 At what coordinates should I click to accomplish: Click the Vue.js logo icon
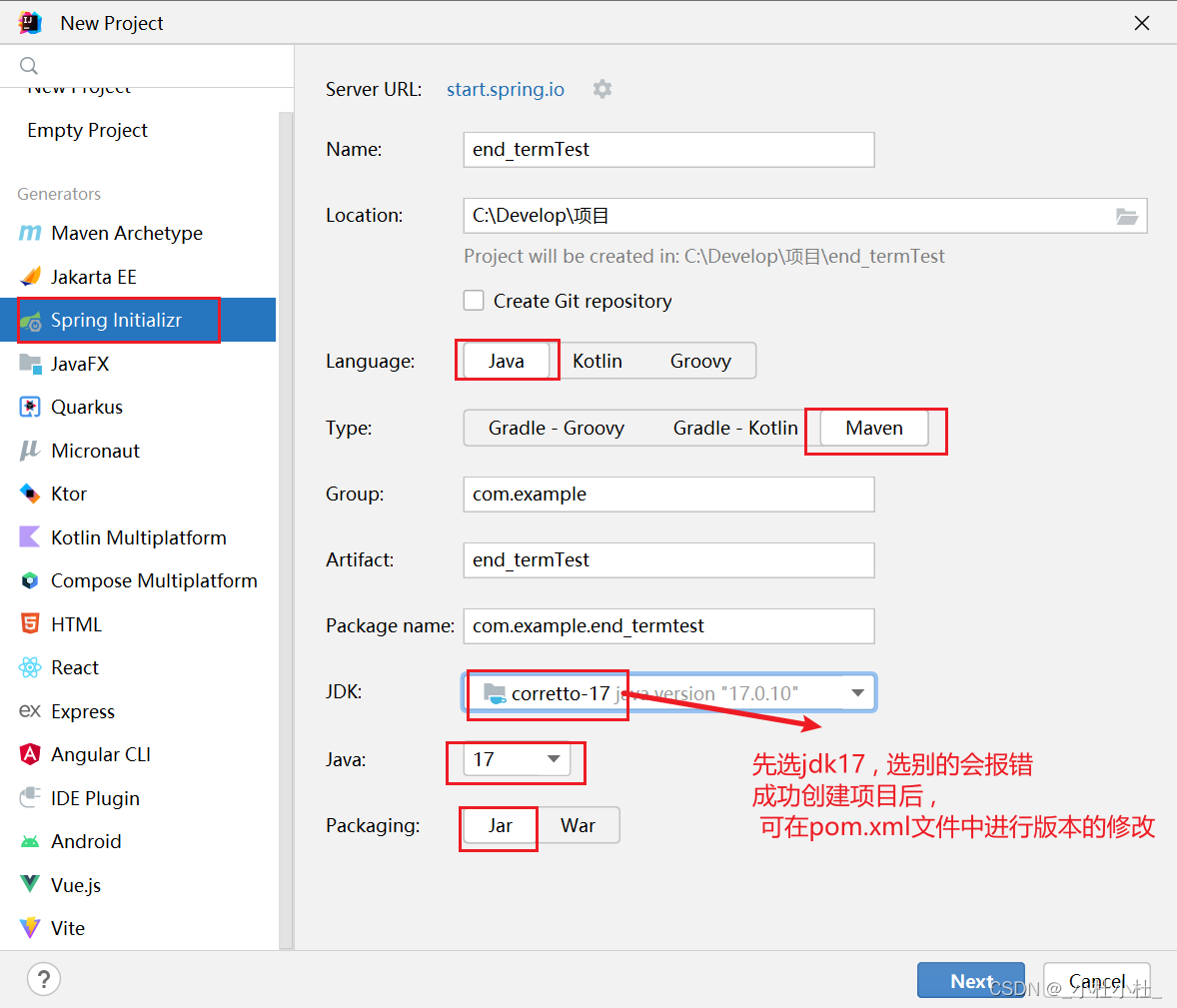click(x=30, y=884)
